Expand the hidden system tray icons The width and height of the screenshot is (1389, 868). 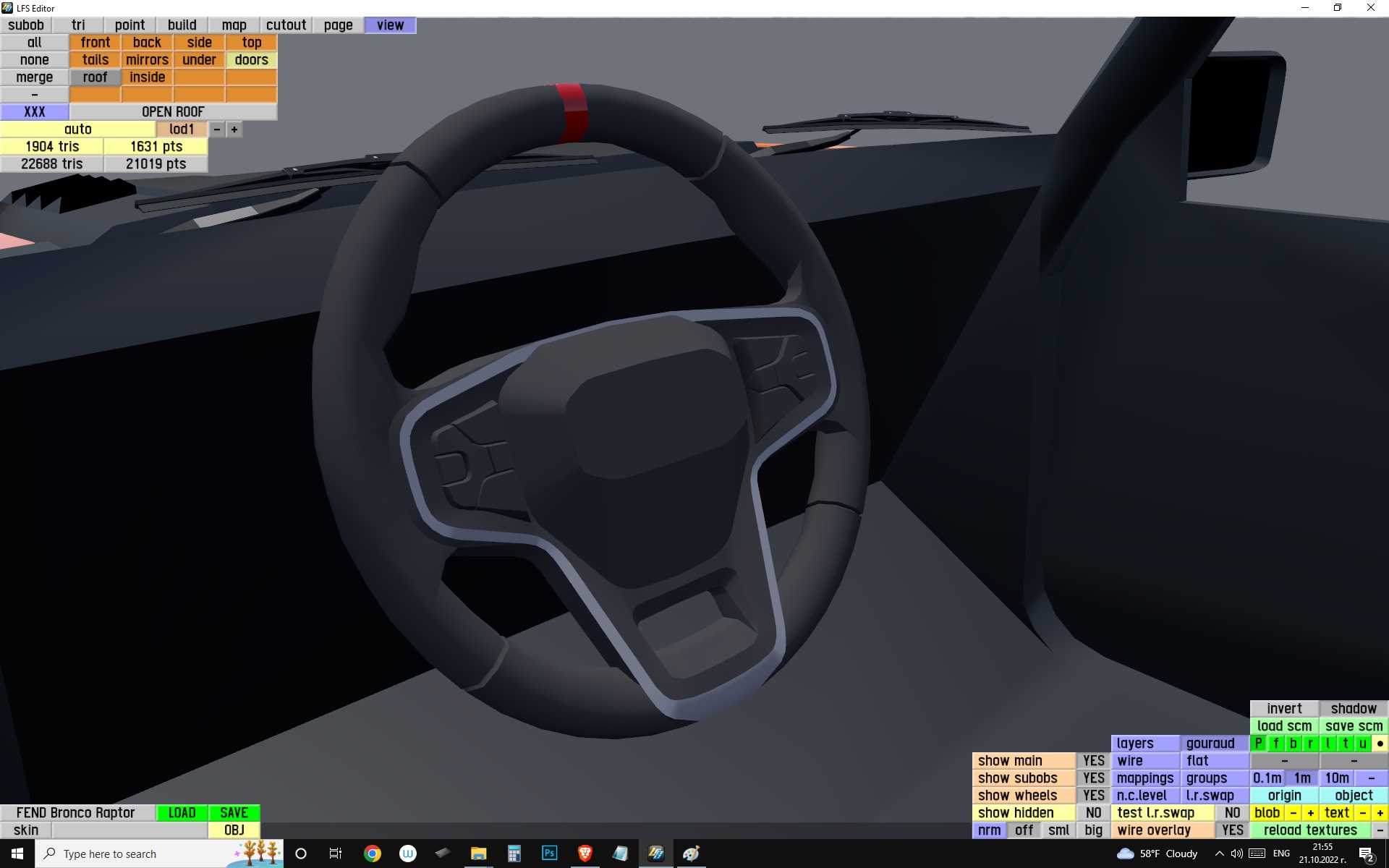tap(1219, 854)
